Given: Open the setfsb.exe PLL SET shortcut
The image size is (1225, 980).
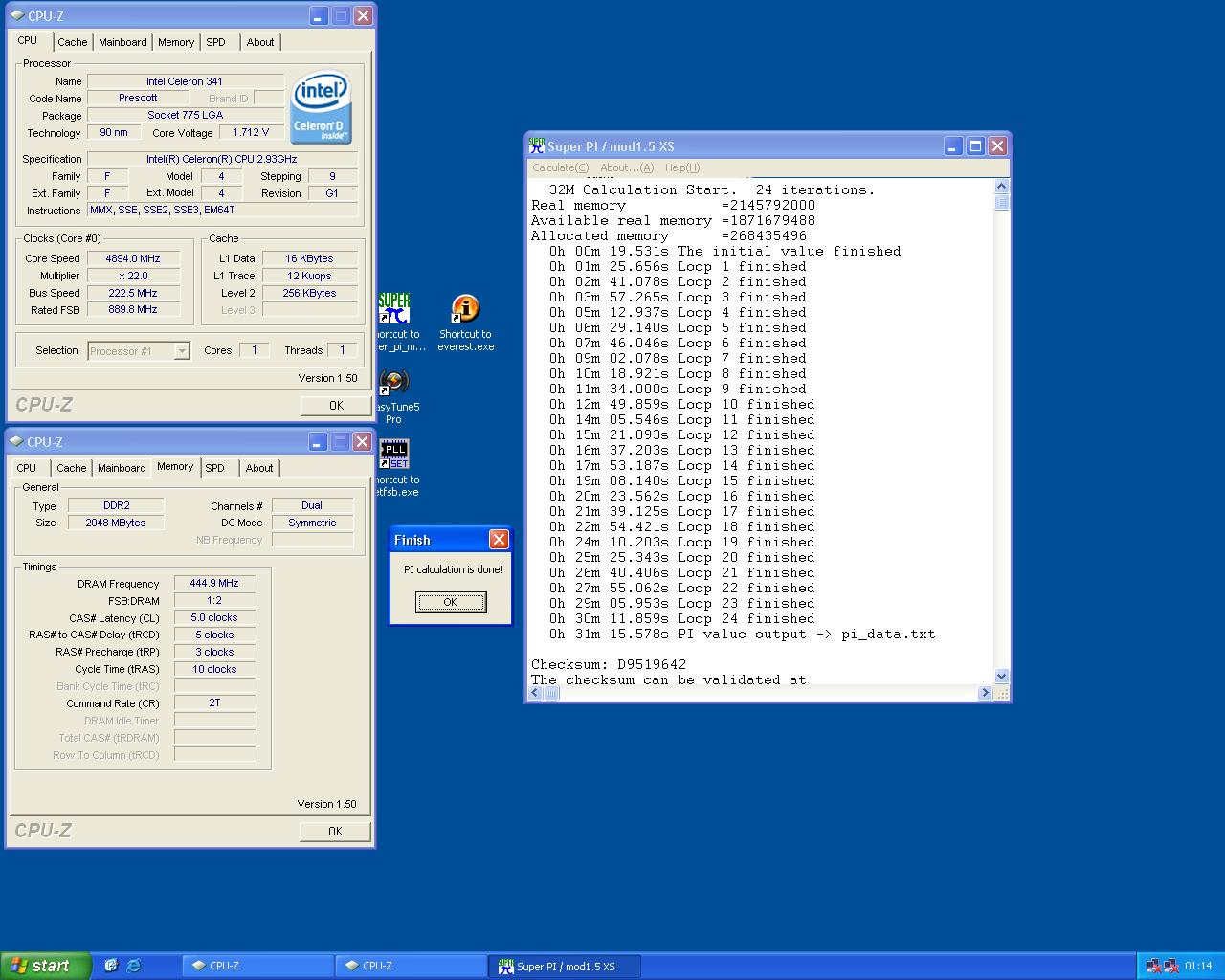Looking at the screenshot, I should (x=394, y=455).
